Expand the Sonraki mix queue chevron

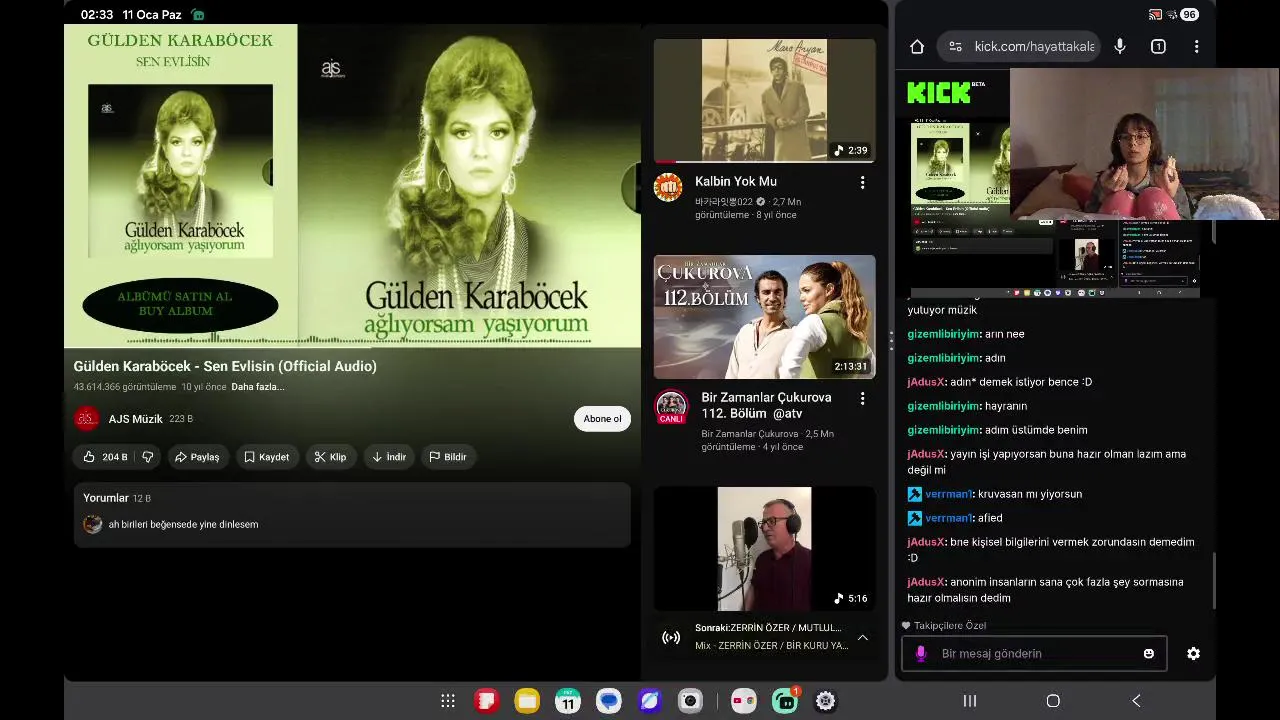pos(862,637)
